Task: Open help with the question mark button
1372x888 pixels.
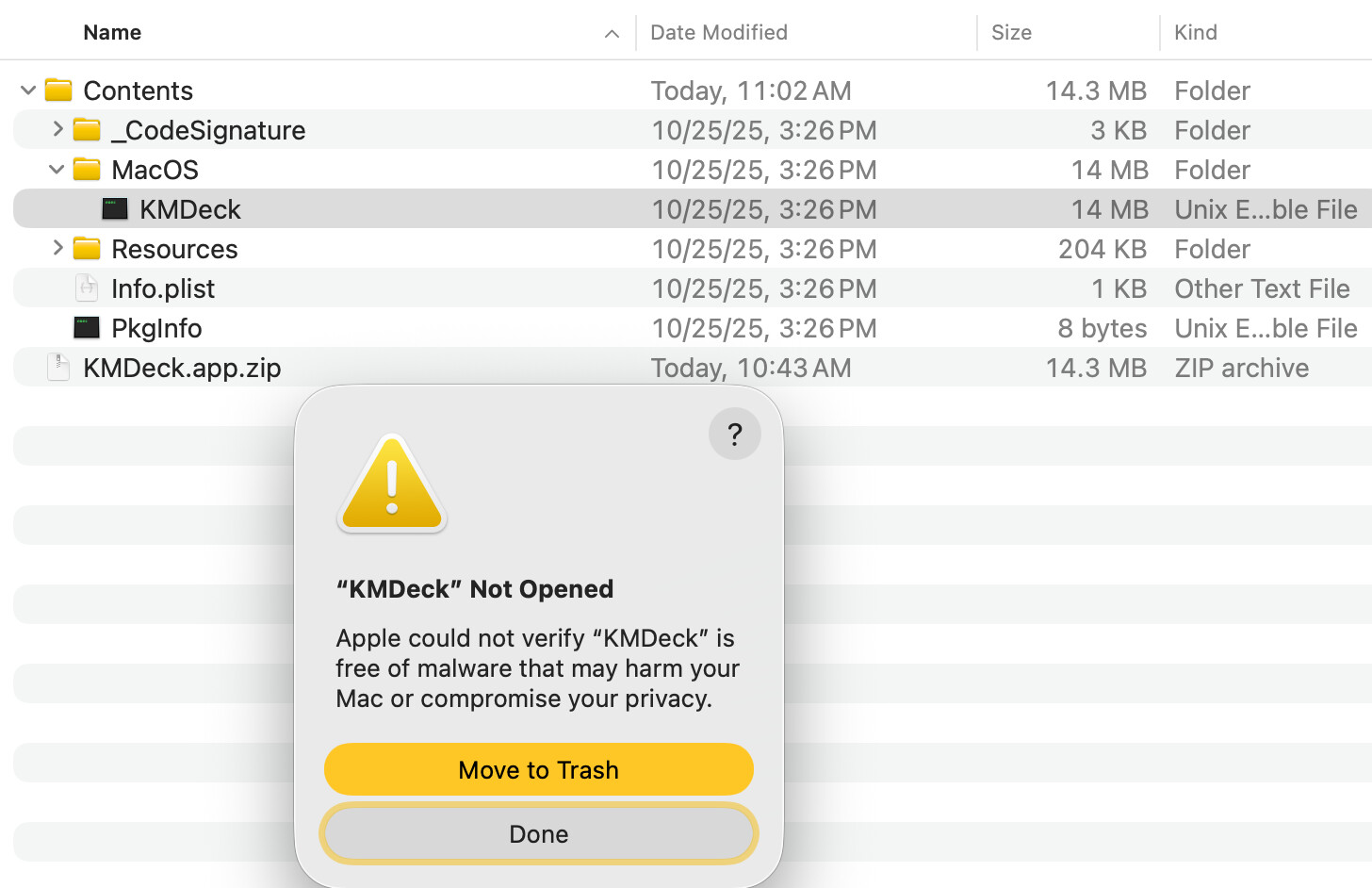Action: click(x=734, y=434)
